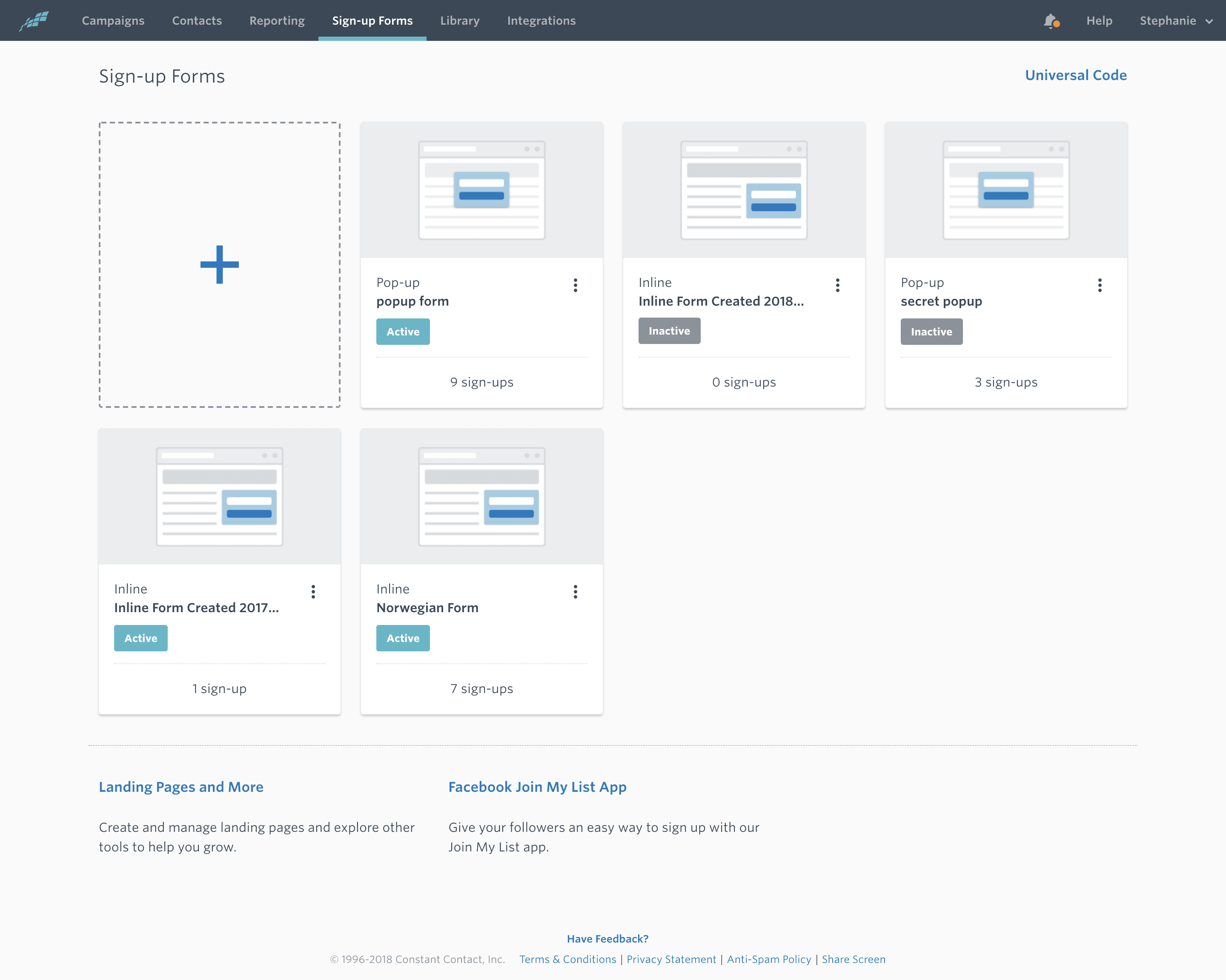Open options menu on Inline Form Created 2018
This screenshot has height=980, width=1226.
[x=838, y=286]
